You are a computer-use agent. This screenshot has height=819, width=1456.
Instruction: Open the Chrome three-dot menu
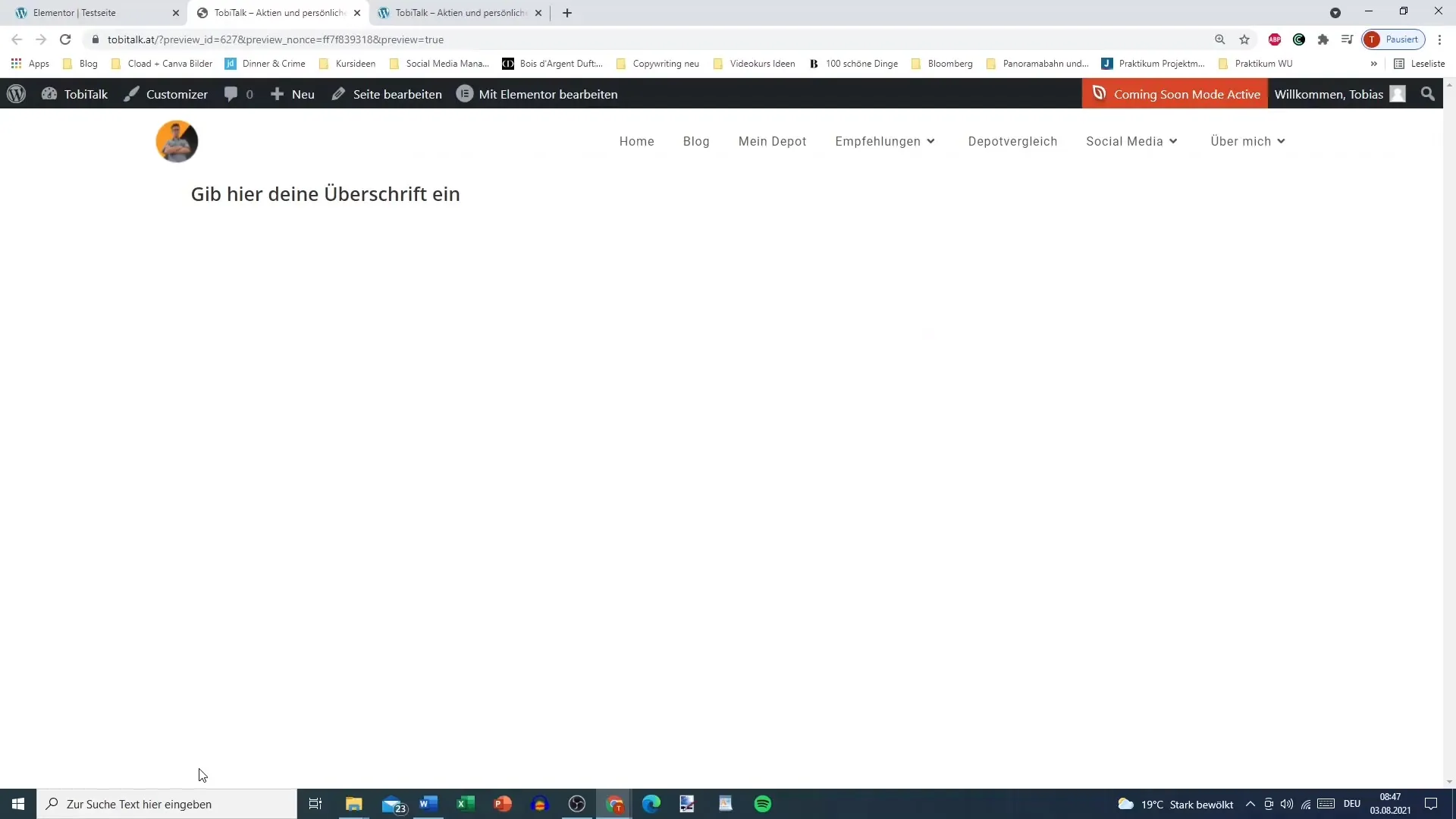(1439, 39)
